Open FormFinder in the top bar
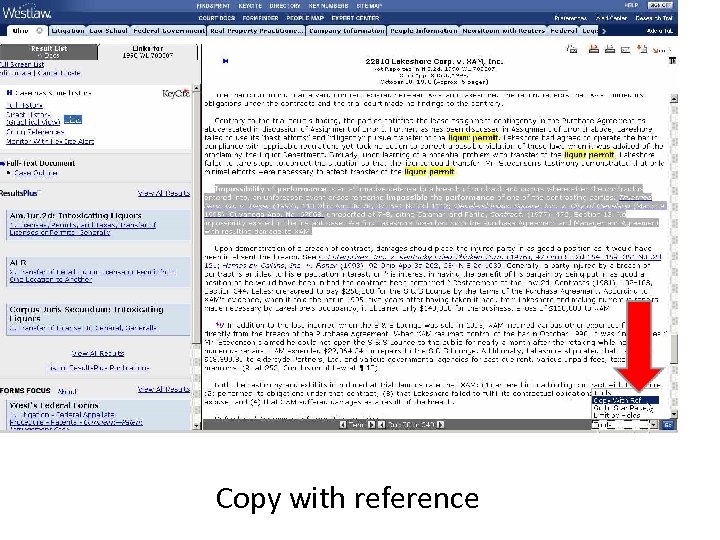This screenshot has width=720, height=540. pos(260,18)
